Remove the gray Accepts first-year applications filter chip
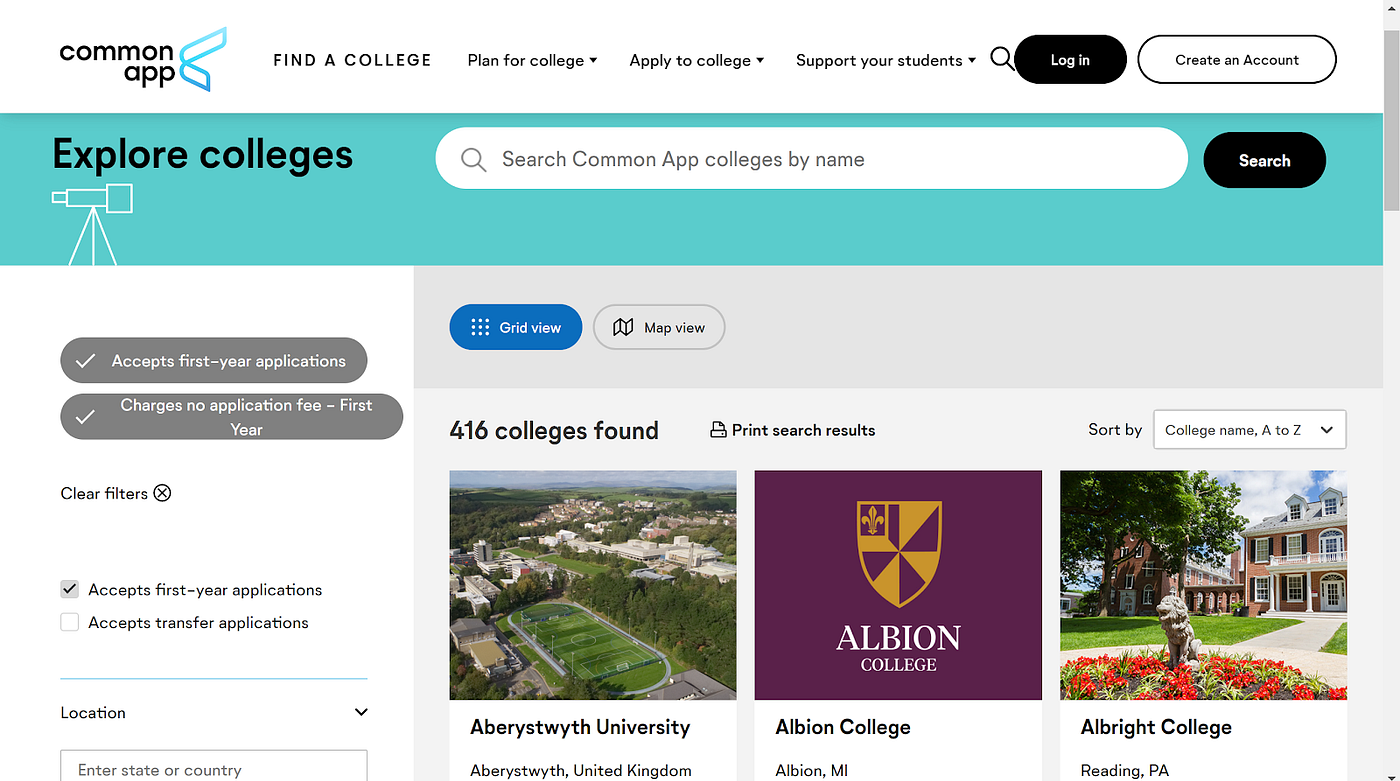The height and width of the screenshot is (781, 1400). point(214,361)
